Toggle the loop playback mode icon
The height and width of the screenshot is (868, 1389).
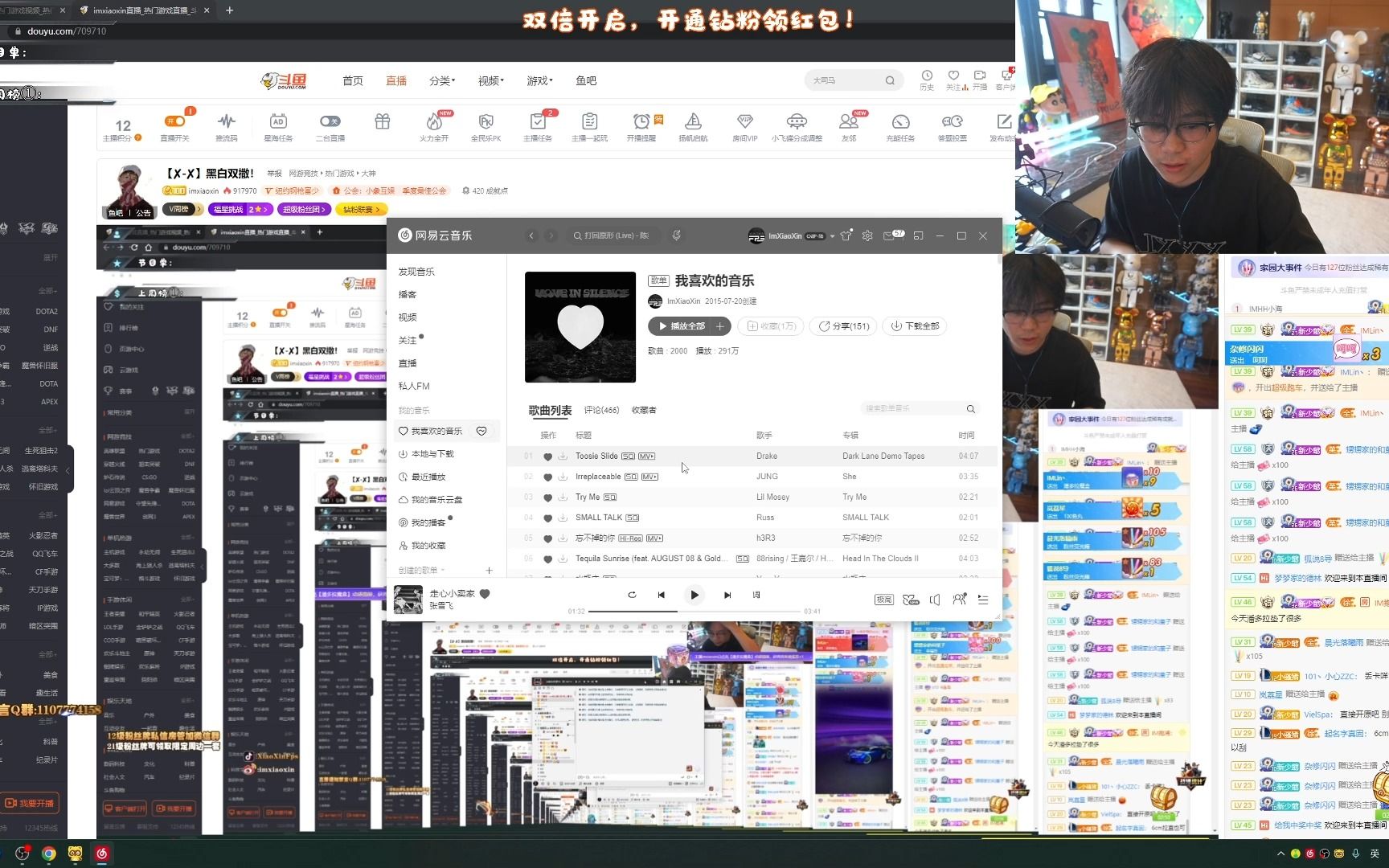tap(632, 595)
